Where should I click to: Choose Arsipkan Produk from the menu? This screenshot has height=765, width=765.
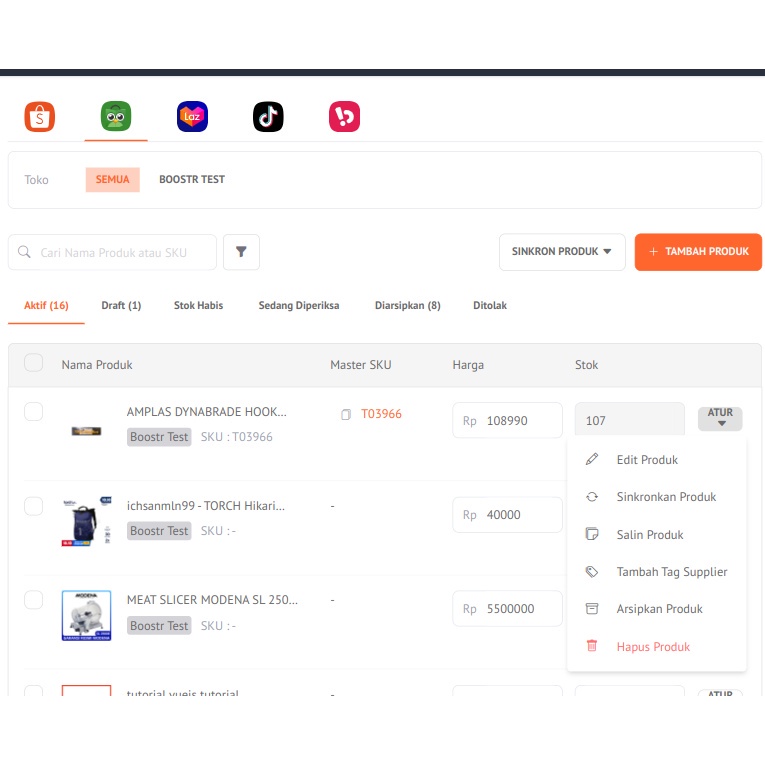click(659, 609)
